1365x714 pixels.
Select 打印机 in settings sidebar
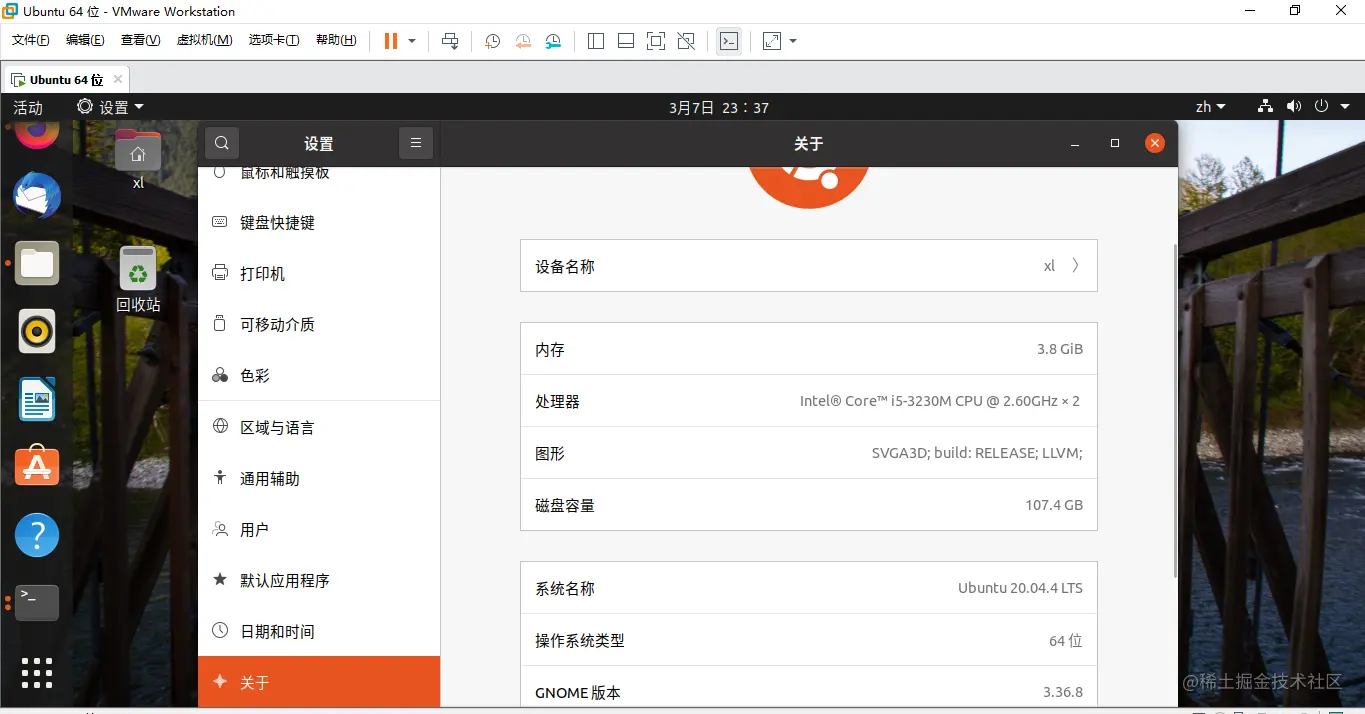tap(319, 273)
